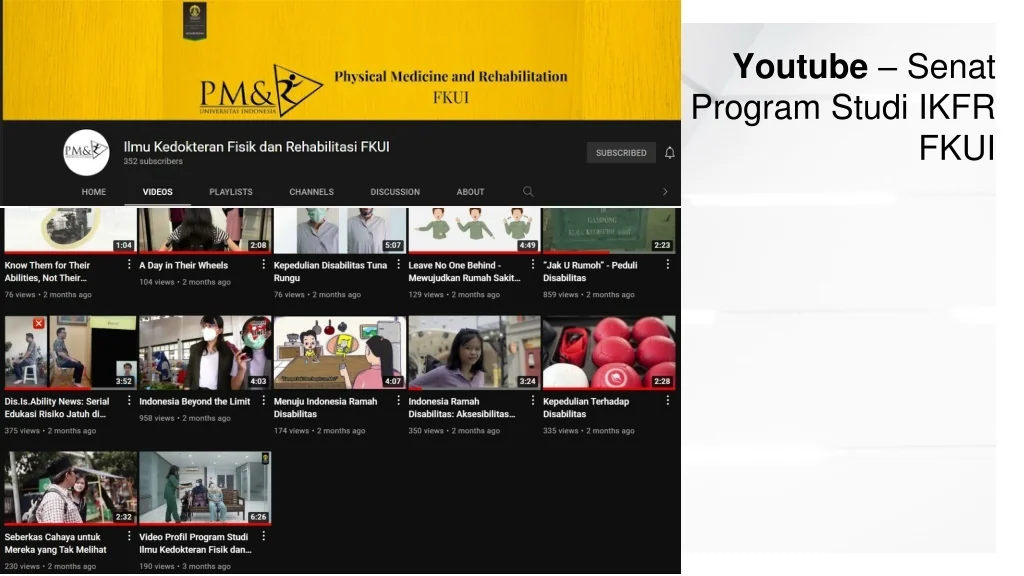The image size is (1024, 576).
Task: Play the 3:52 Dis.Is.Ability News thumbnail
Action: tap(71, 353)
